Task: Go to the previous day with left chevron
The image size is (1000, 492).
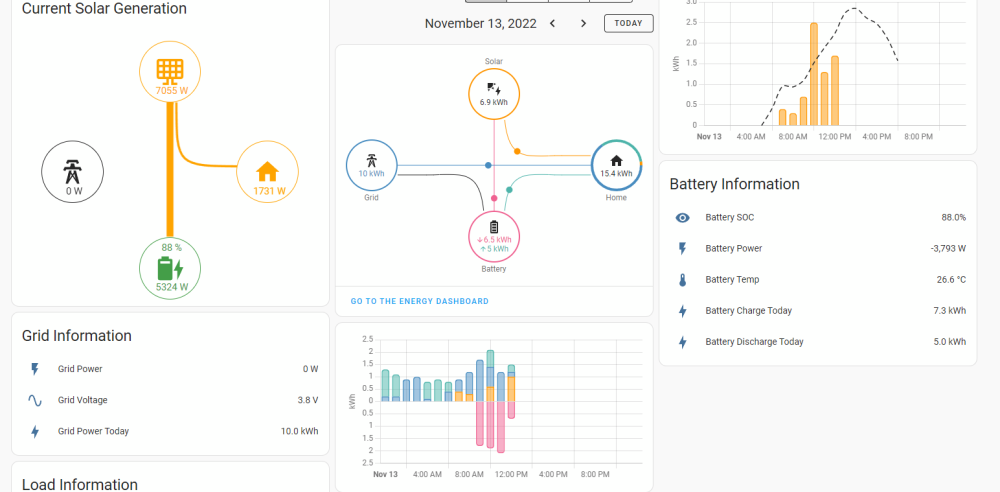Action: 552,24
